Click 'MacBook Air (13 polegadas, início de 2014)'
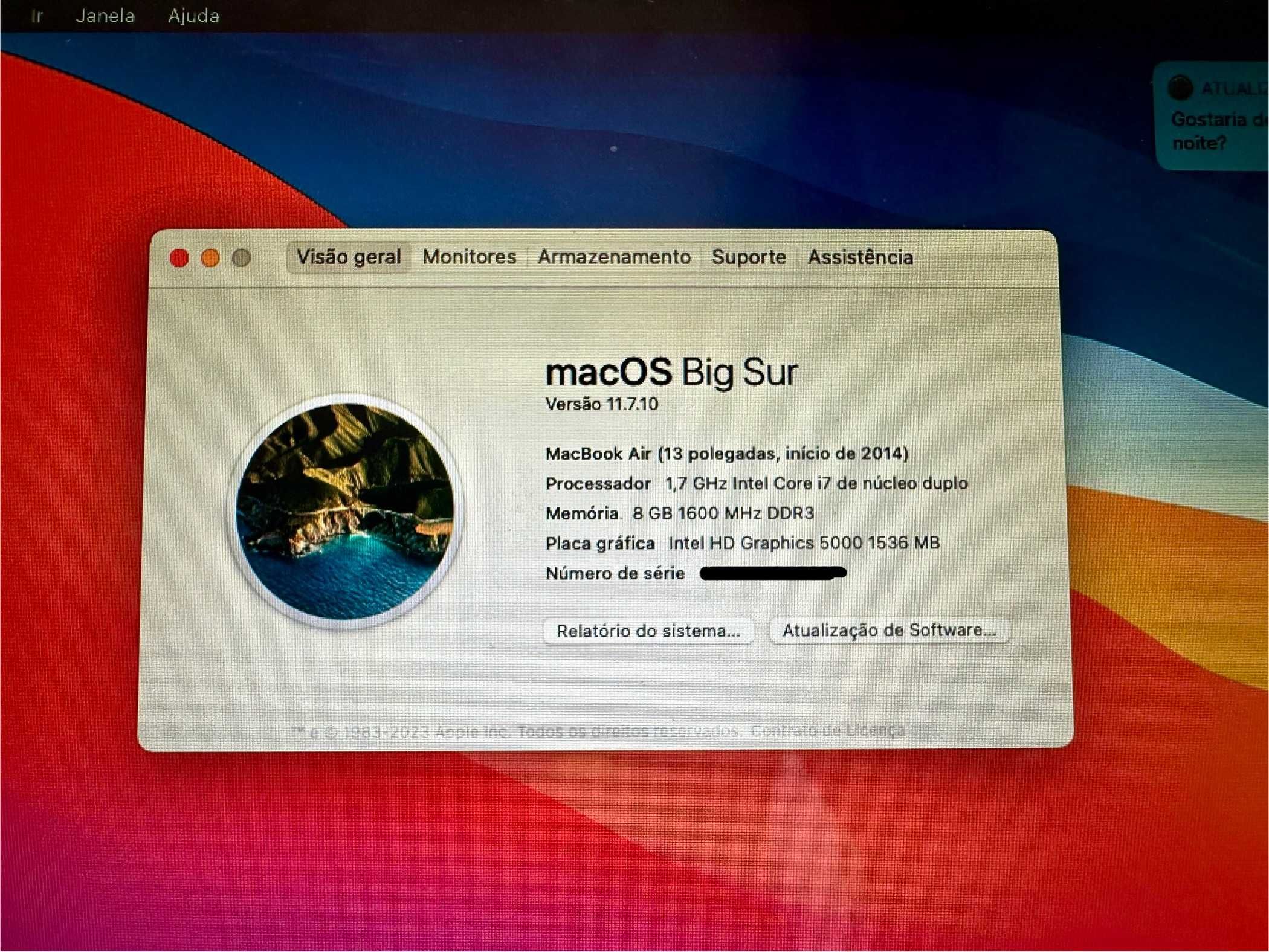The height and width of the screenshot is (952, 1269). tap(727, 454)
